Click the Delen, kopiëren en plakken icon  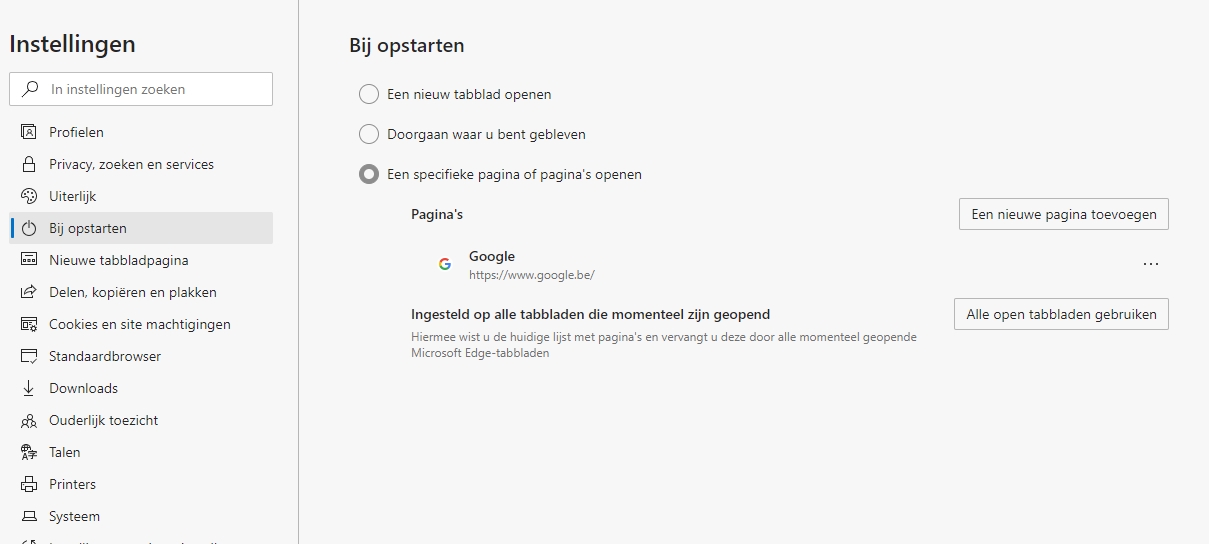pyautogui.click(x=29, y=292)
